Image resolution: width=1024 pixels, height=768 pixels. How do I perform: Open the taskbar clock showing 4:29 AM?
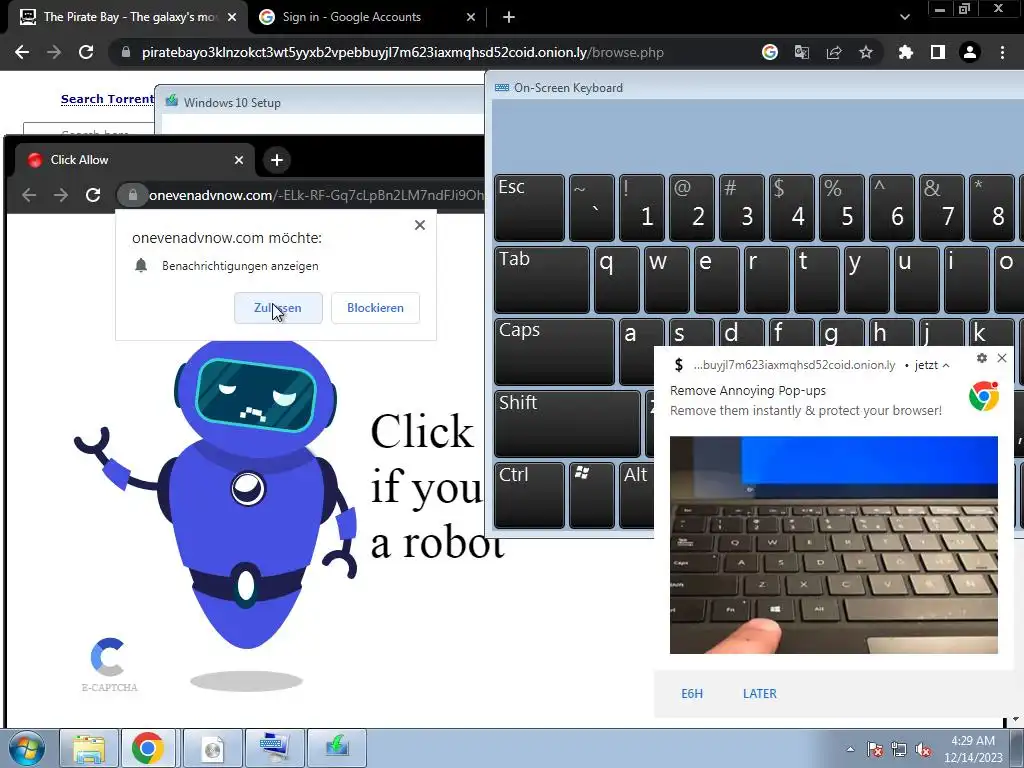click(973, 749)
